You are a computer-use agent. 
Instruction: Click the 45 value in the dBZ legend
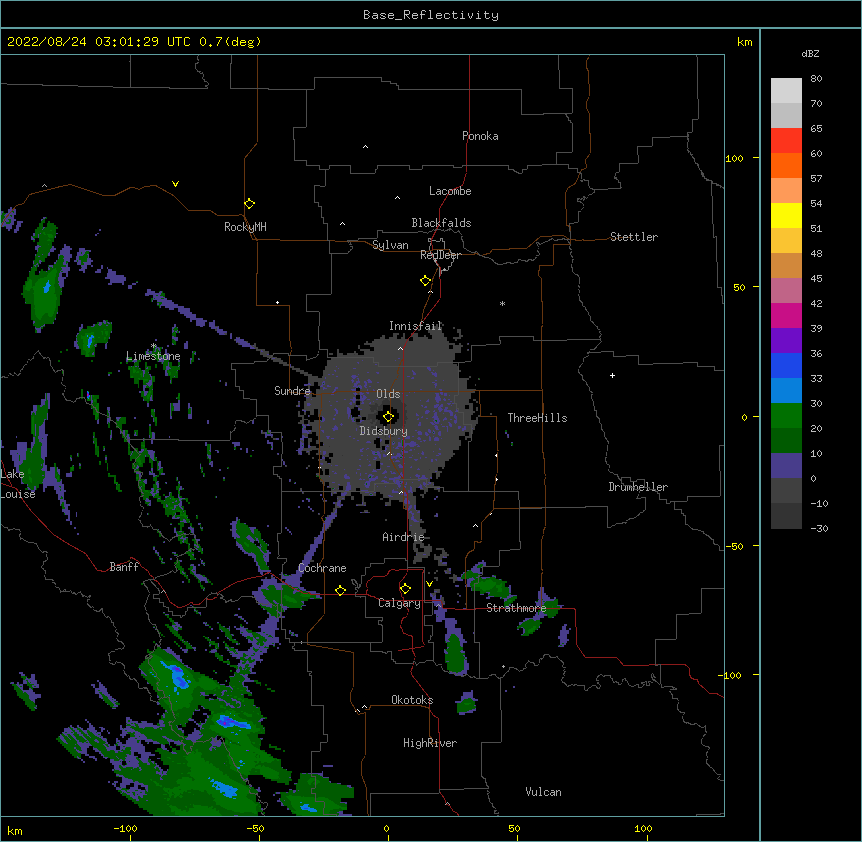coord(816,279)
